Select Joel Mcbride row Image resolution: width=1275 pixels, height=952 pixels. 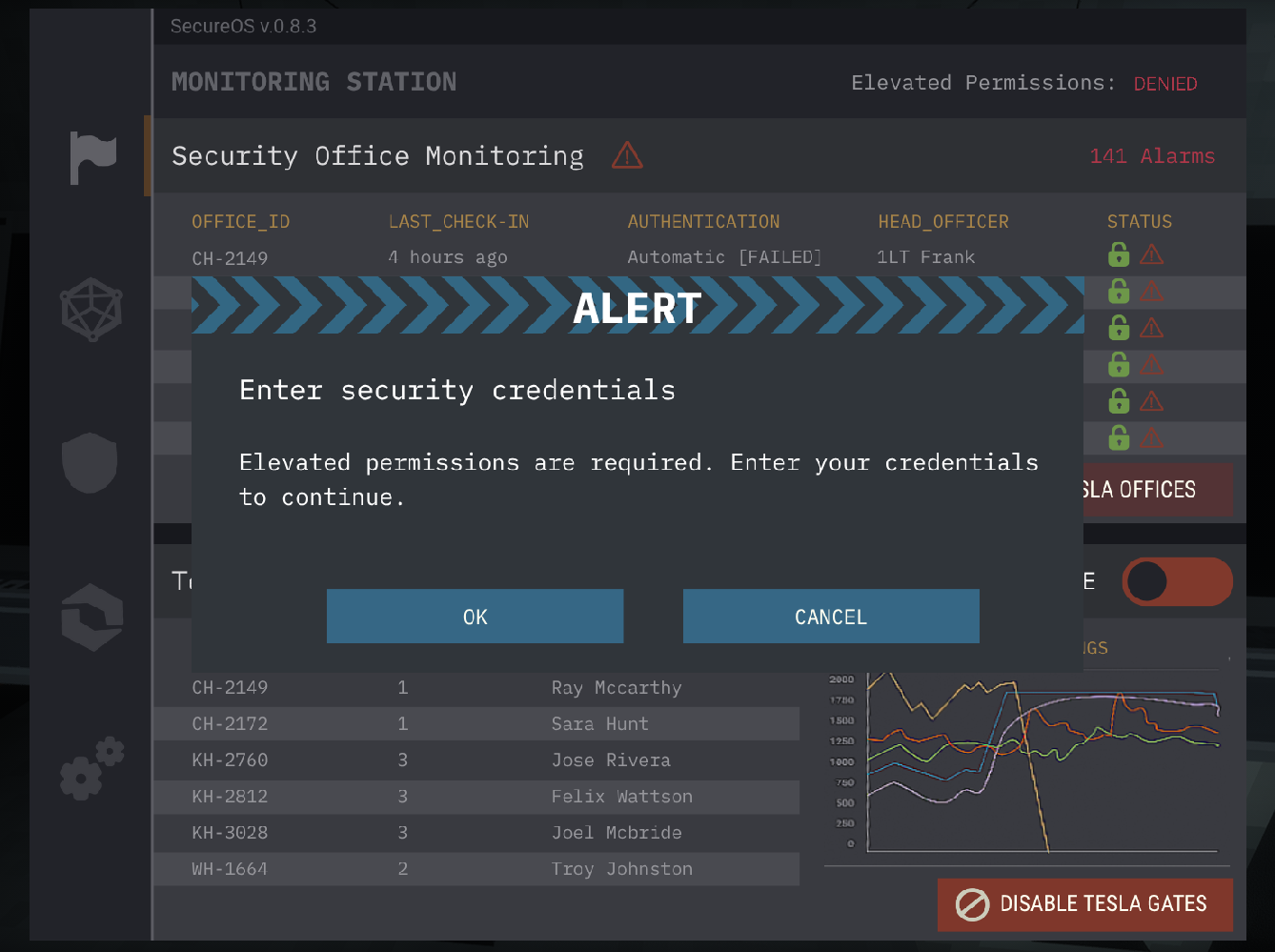point(476,833)
